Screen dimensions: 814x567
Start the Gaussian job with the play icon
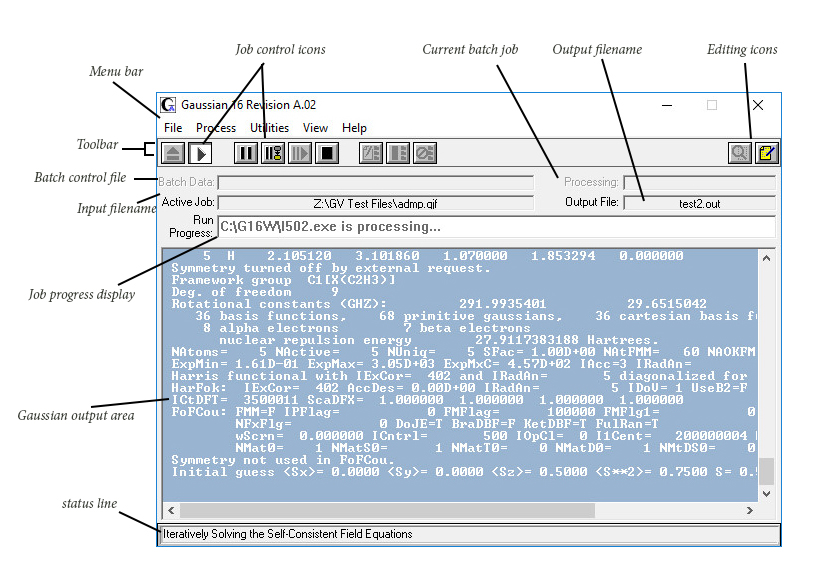click(201, 153)
